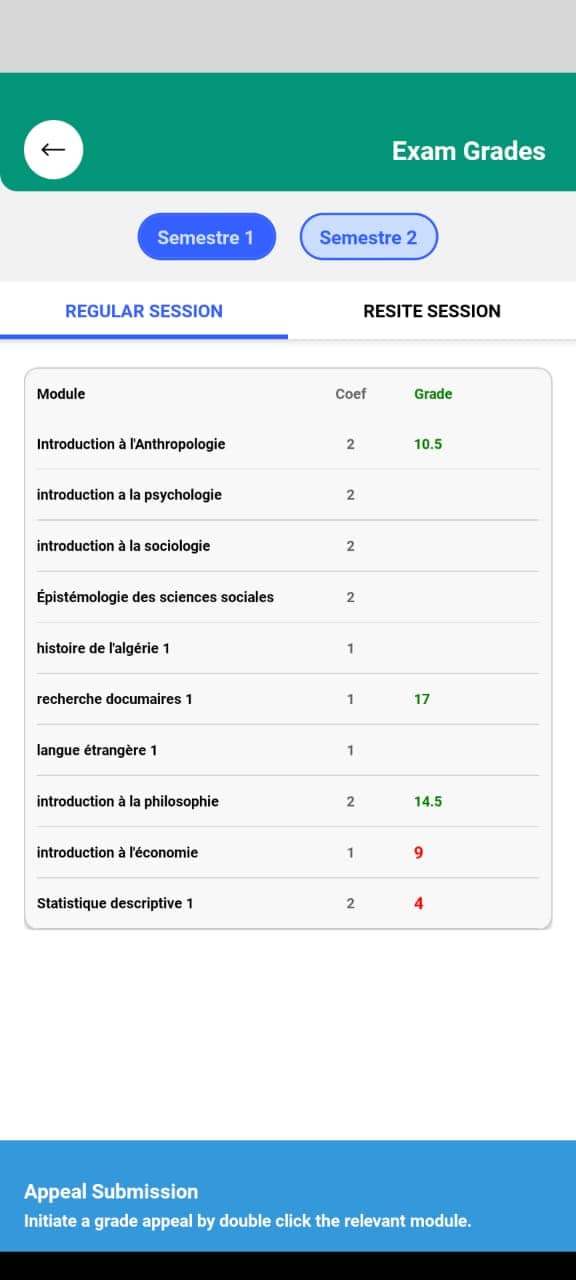The width and height of the screenshot is (576, 1280).
Task: Open the RESITE SESSION tab
Action: tap(432, 311)
